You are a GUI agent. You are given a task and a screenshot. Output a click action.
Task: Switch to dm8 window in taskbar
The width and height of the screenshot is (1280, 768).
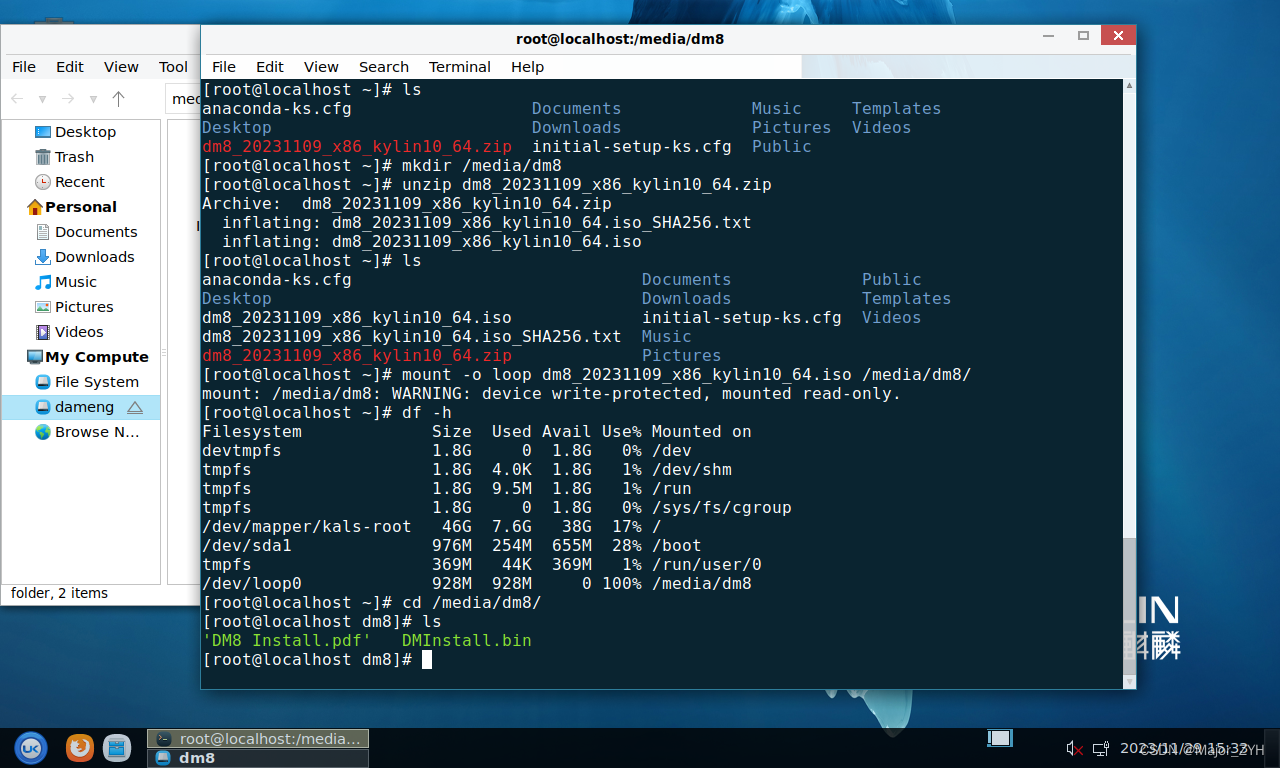click(258, 758)
